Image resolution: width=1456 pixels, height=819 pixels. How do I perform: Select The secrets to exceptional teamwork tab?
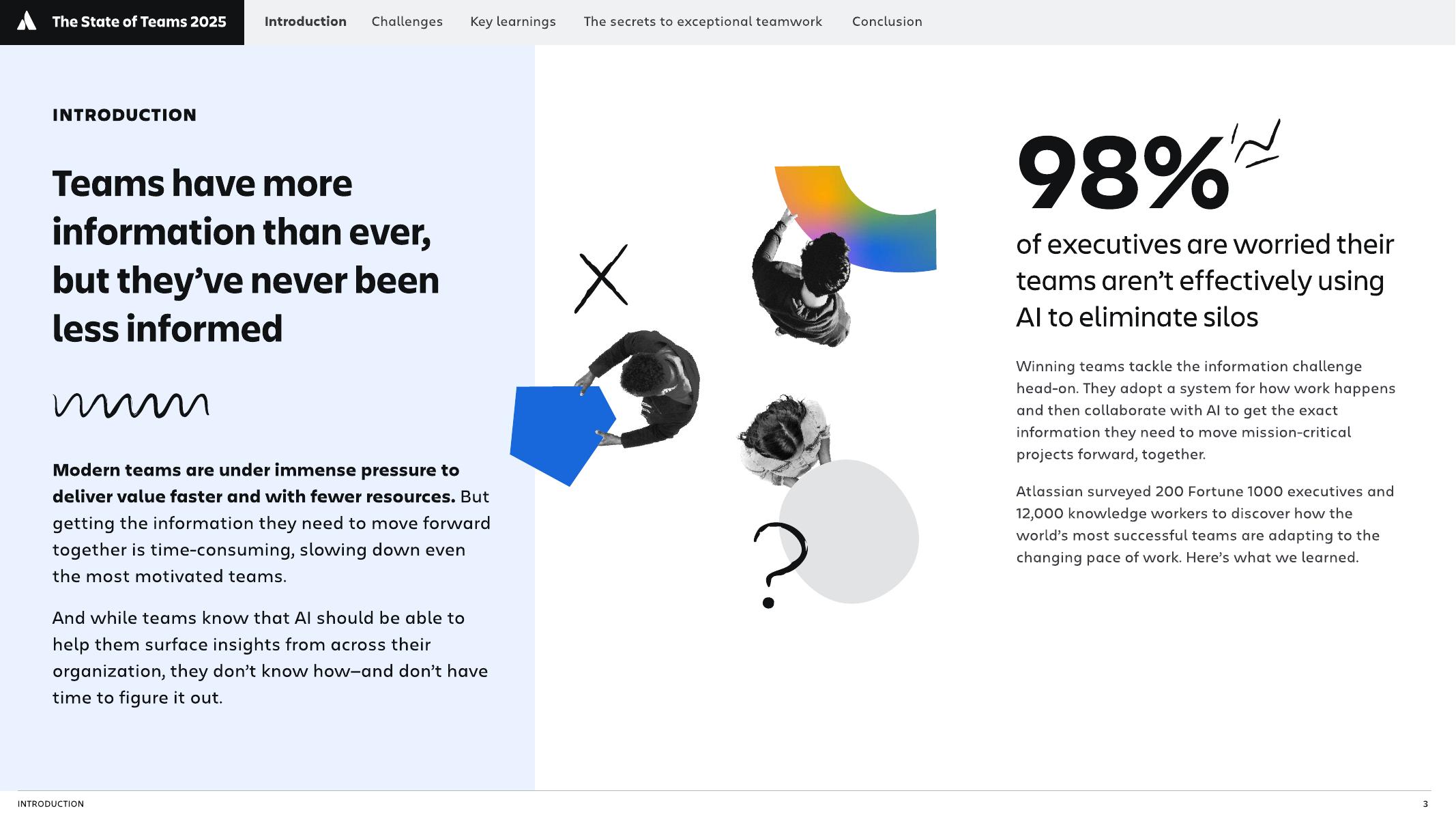tap(702, 22)
